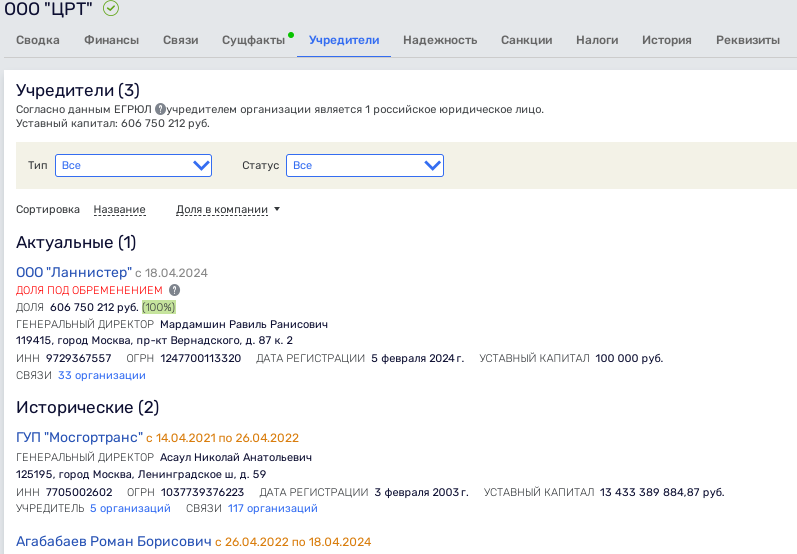Image resolution: width=797 pixels, height=554 pixels.
Task: Open the Налоги tab
Action: click(x=597, y=40)
